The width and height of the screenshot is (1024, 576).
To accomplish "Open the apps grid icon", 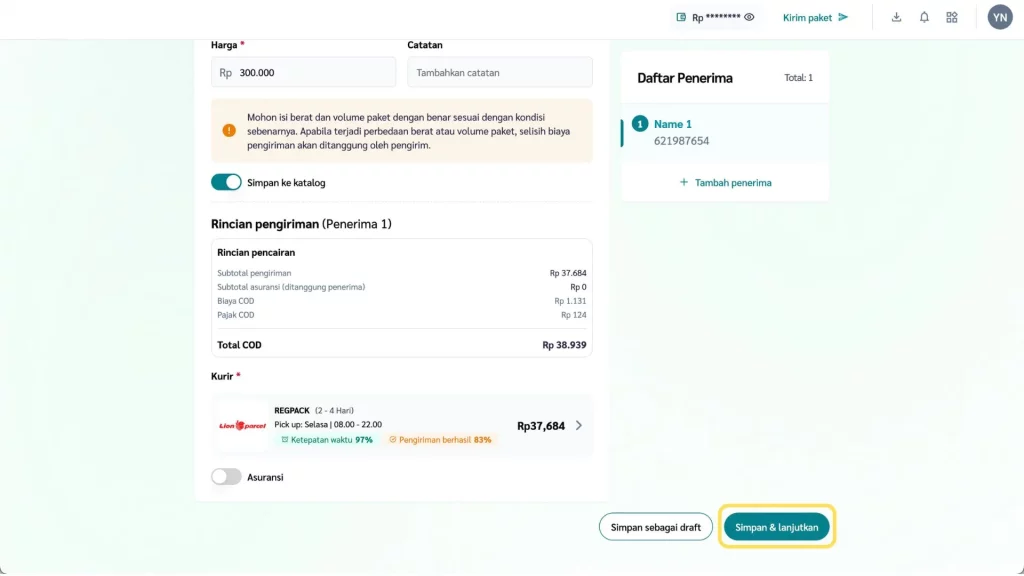I will [x=952, y=17].
